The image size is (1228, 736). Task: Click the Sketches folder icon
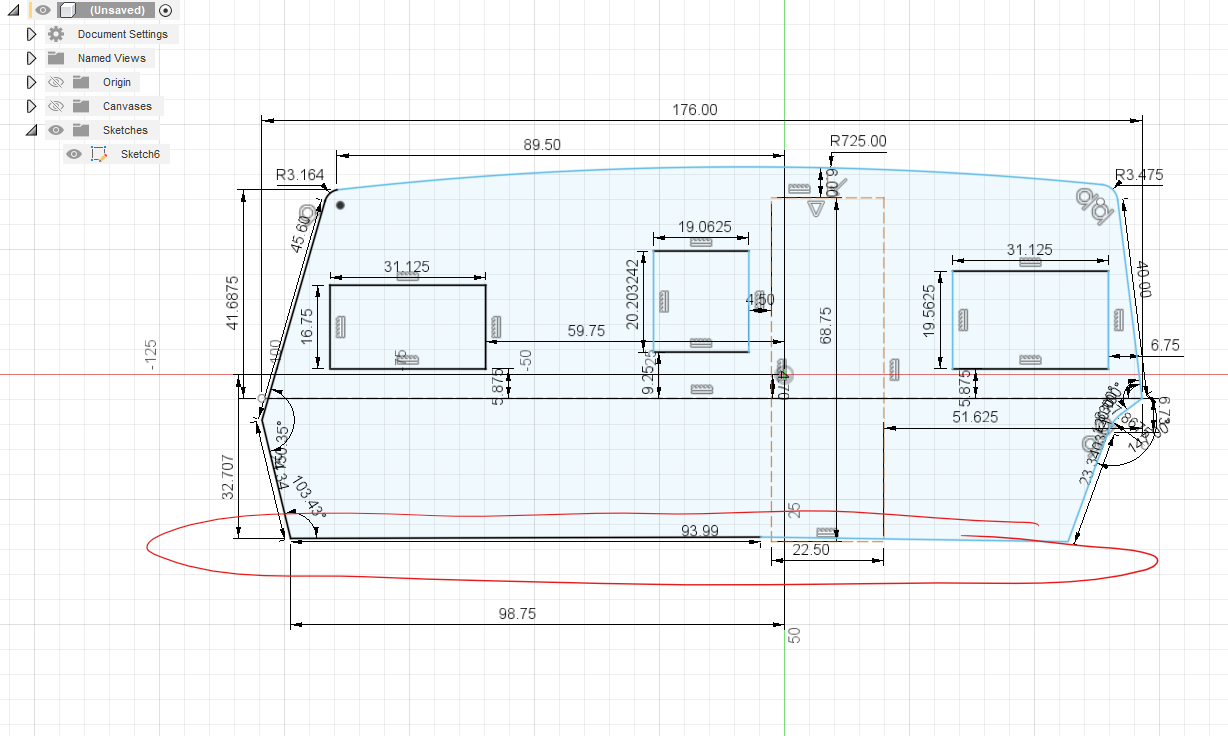pos(81,130)
